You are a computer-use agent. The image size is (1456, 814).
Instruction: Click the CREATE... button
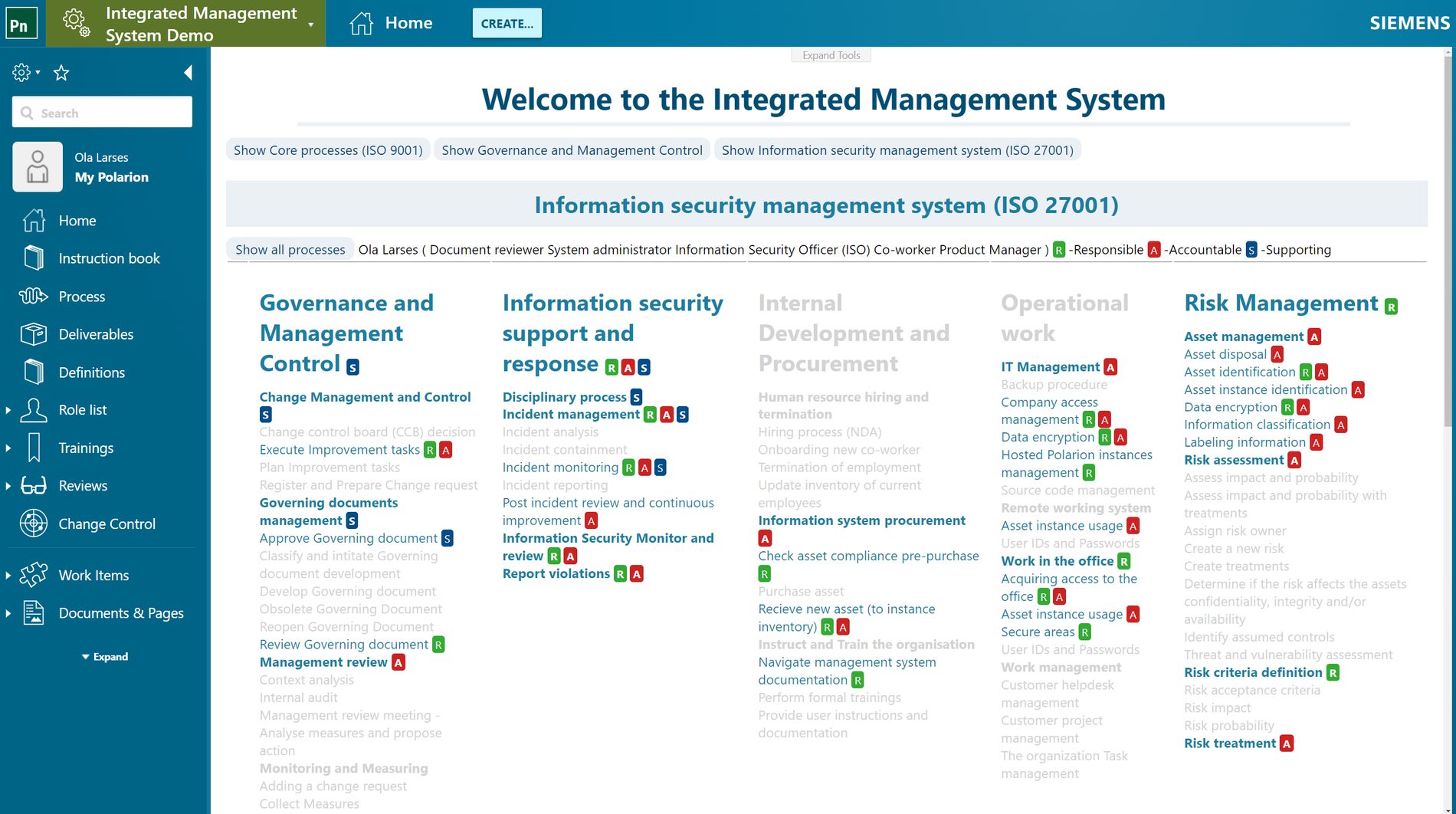pos(507,24)
